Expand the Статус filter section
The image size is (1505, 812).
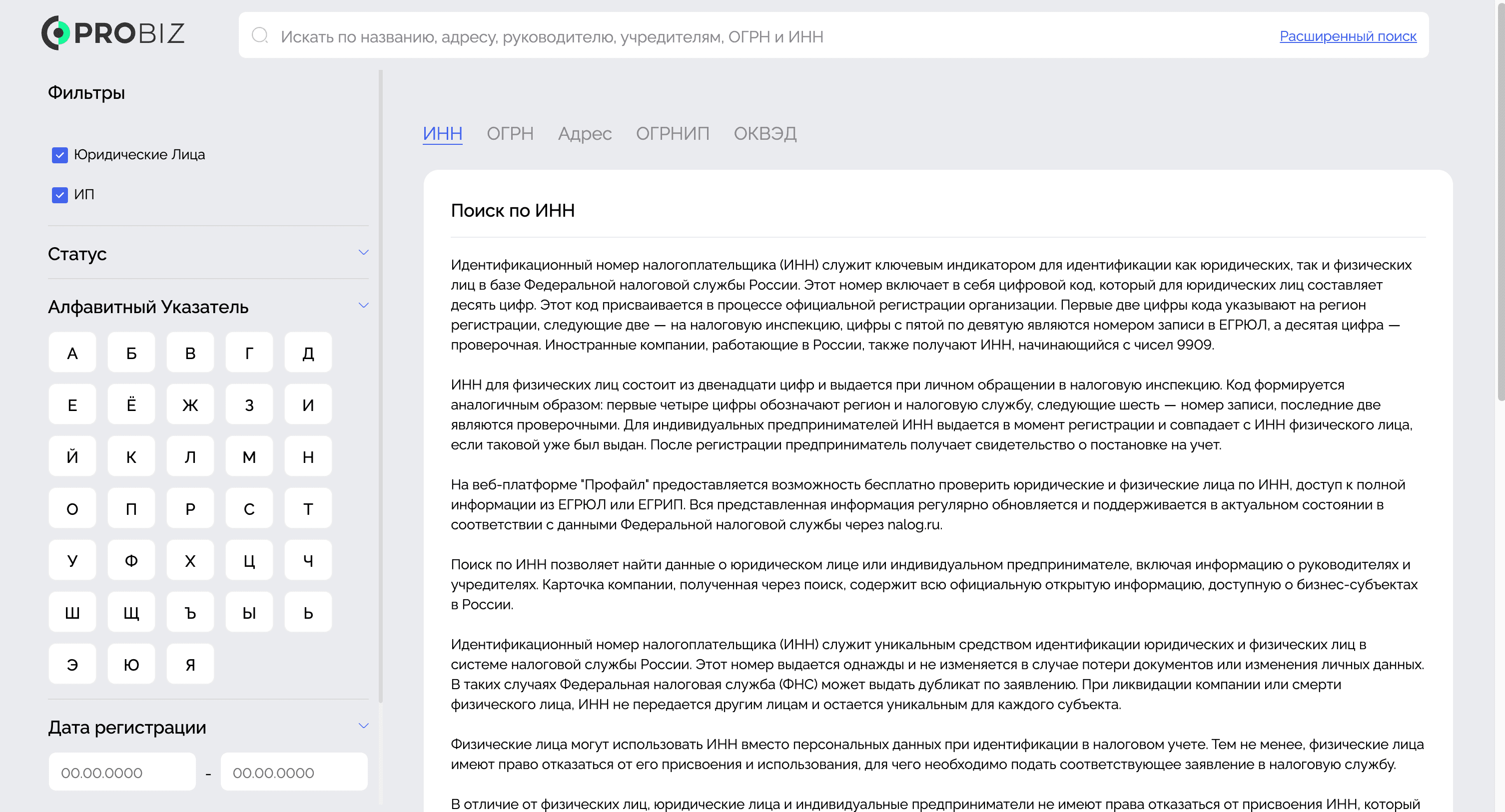coord(363,253)
